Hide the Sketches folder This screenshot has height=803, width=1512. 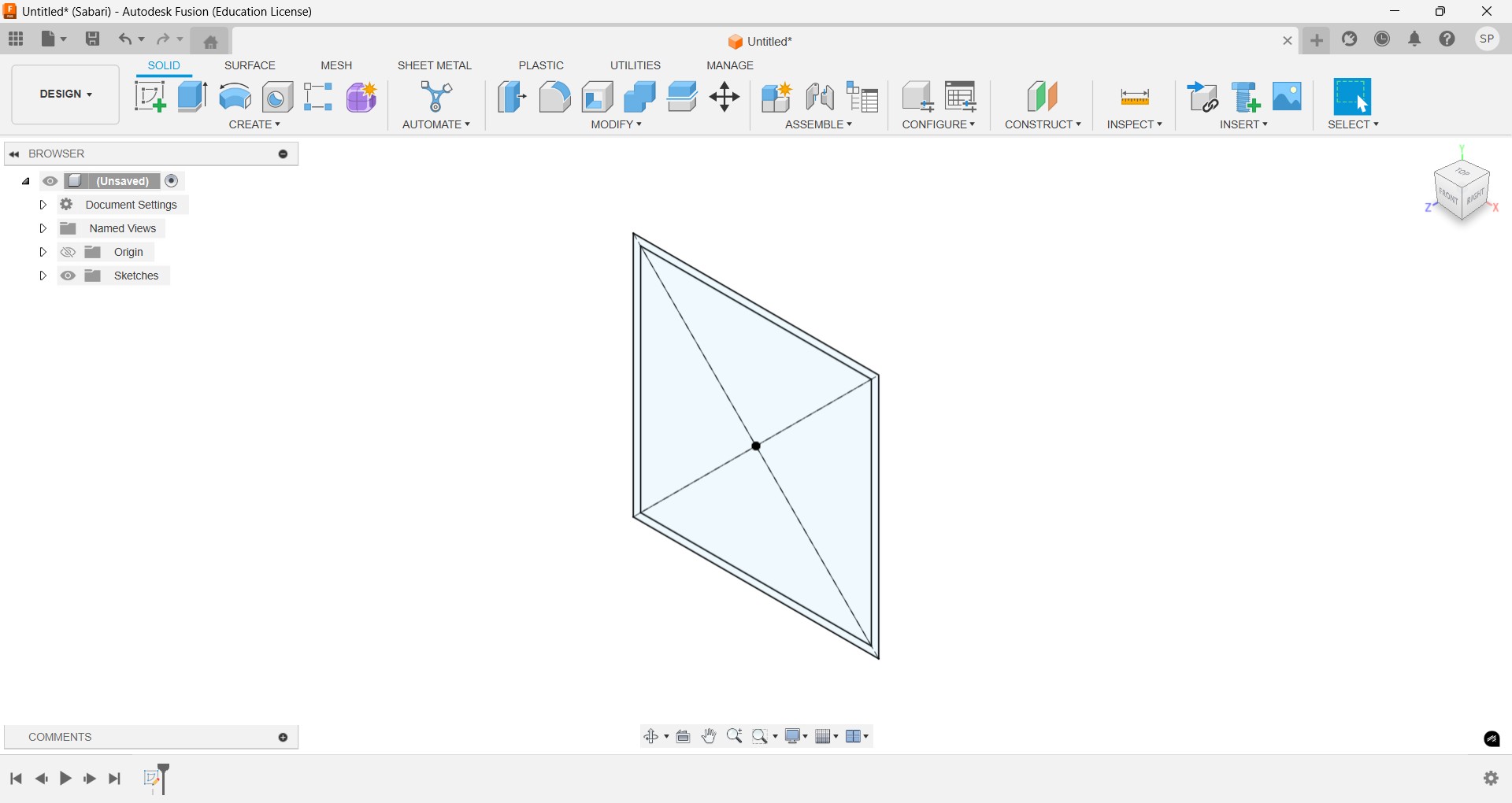coord(69,276)
